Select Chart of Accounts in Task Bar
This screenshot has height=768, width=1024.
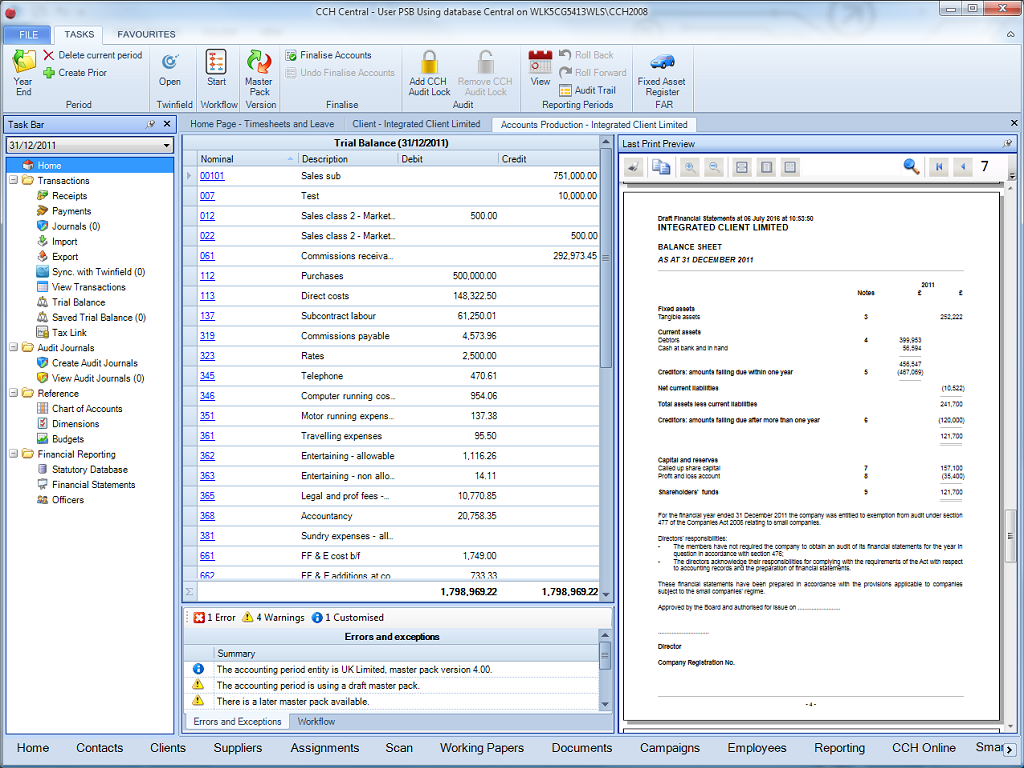[87, 409]
